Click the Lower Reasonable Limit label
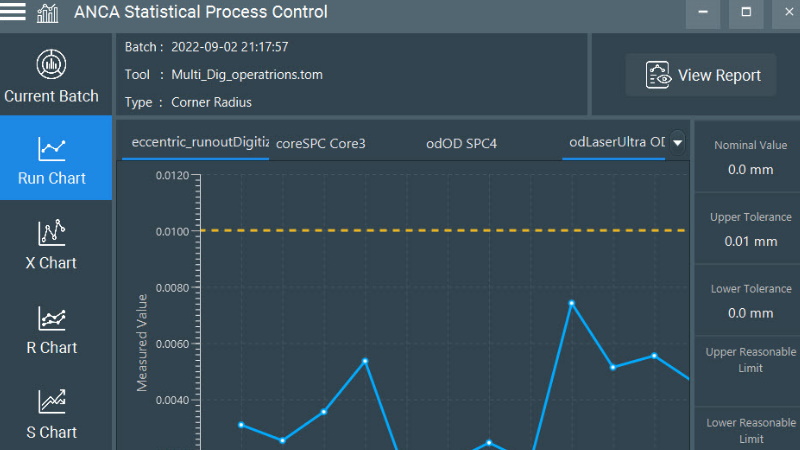The width and height of the screenshot is (800, 450). [751, 431]
